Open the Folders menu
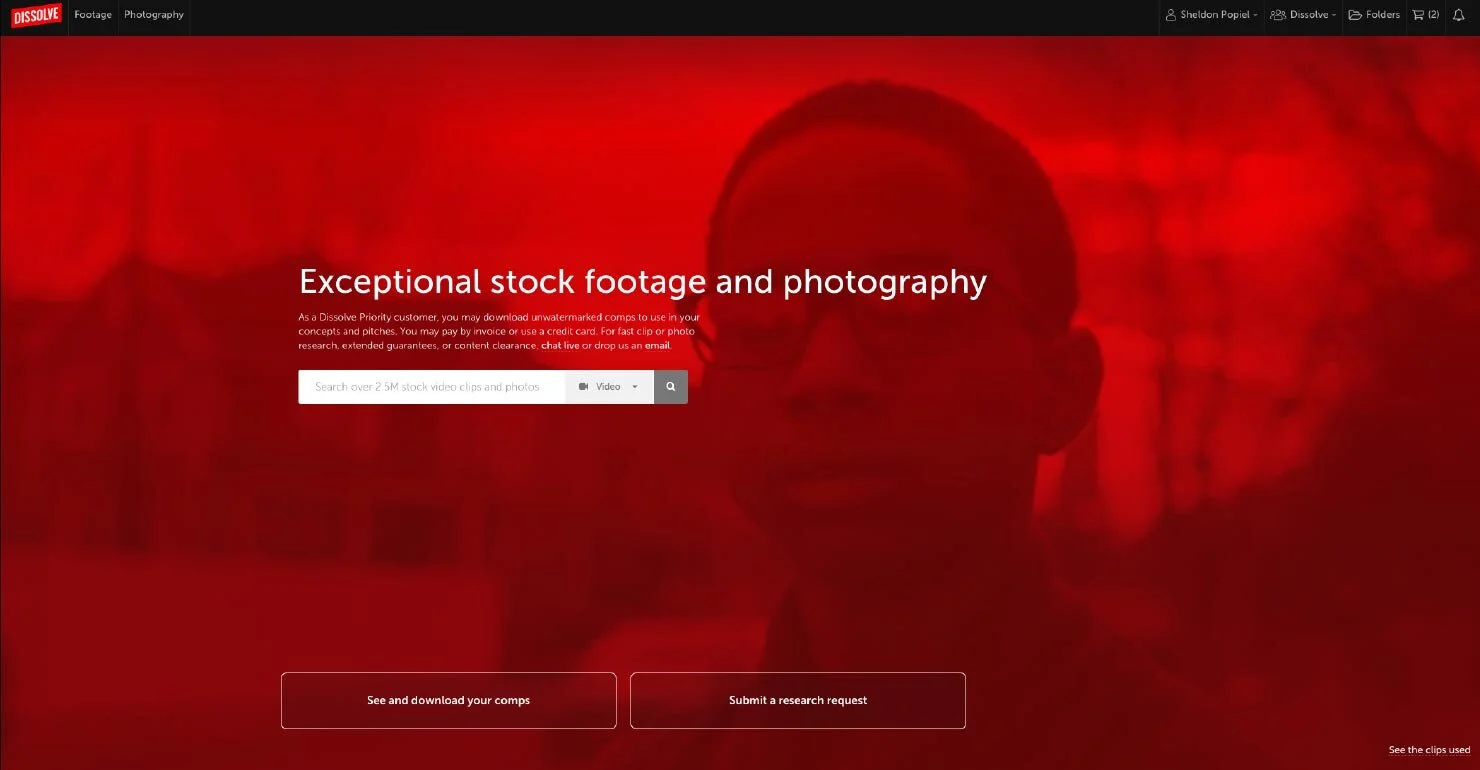The height and width of the screenshot is (770, 1480). pos(1374,15)
